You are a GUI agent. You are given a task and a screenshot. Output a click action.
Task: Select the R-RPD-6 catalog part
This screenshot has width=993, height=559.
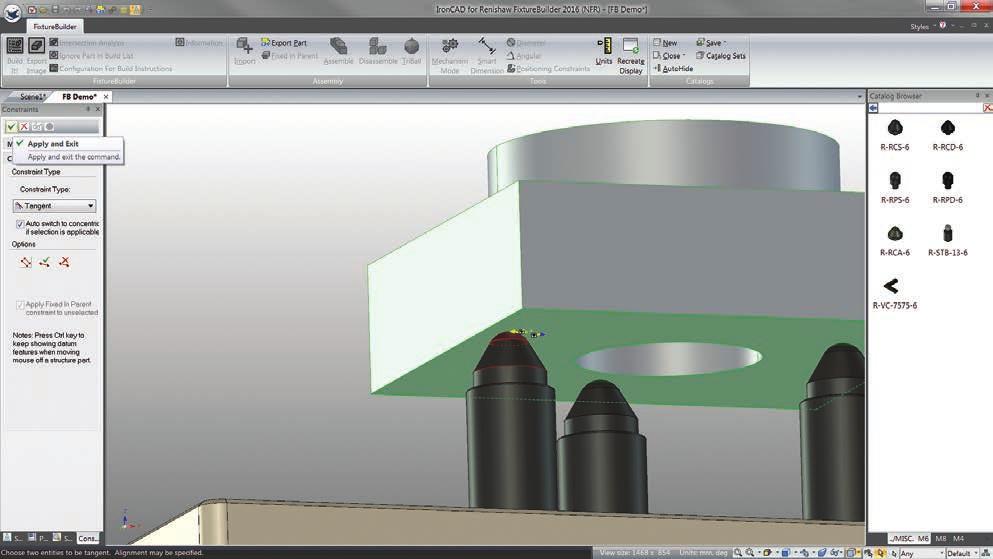(x=947, y=187)
